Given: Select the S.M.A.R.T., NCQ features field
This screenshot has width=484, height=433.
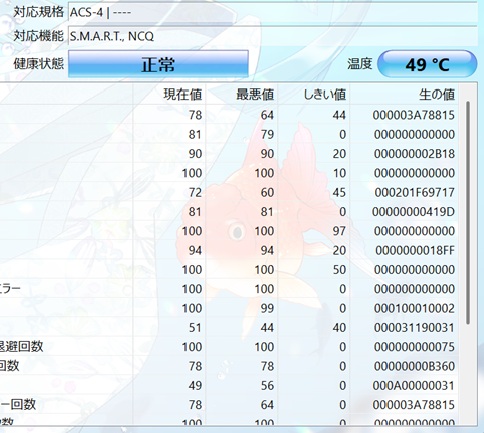Looking at the screenshot, I should [x=272, y=36].
